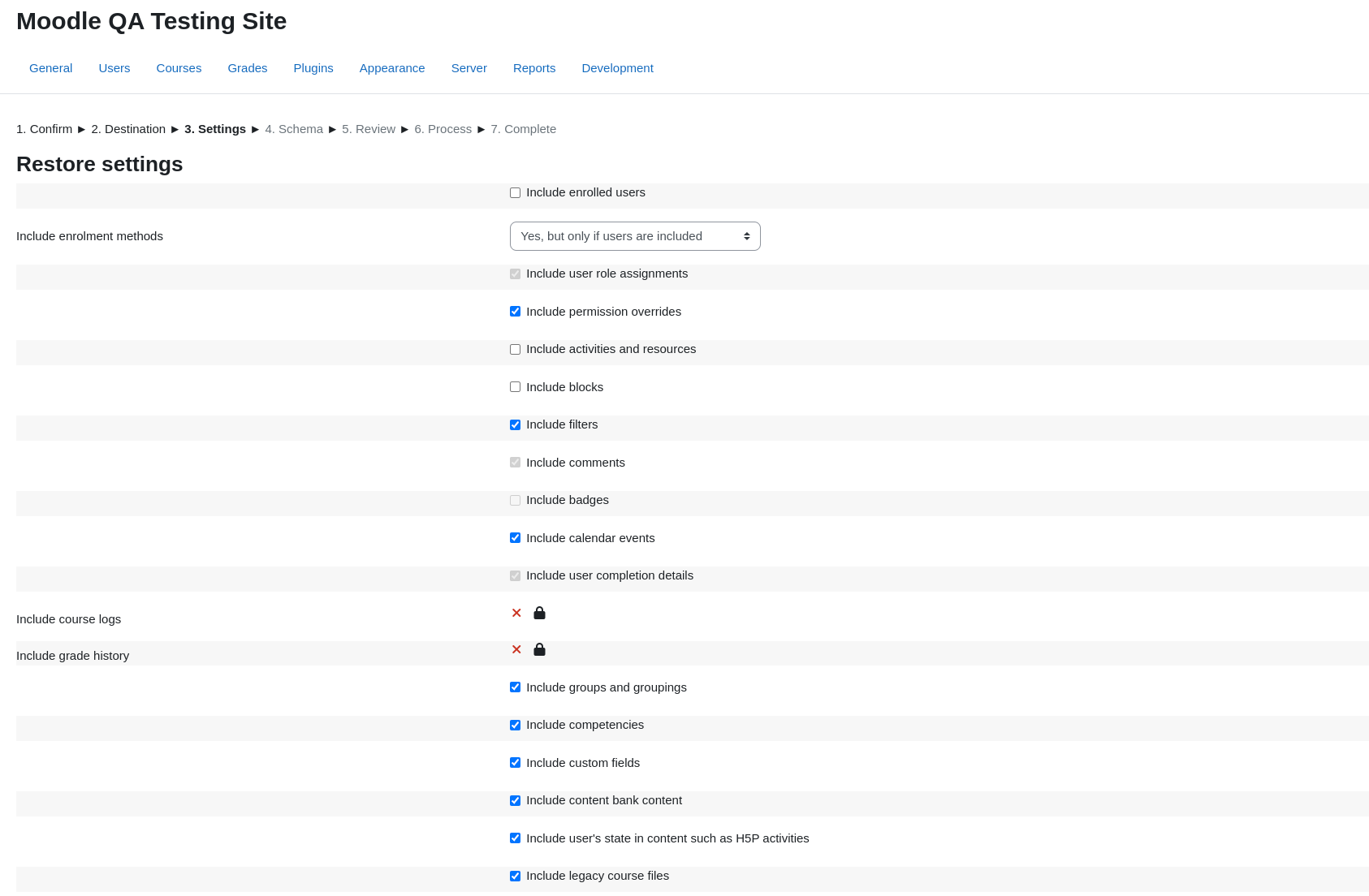
Task: Disable Include custom fields
Action: point(515,763)
